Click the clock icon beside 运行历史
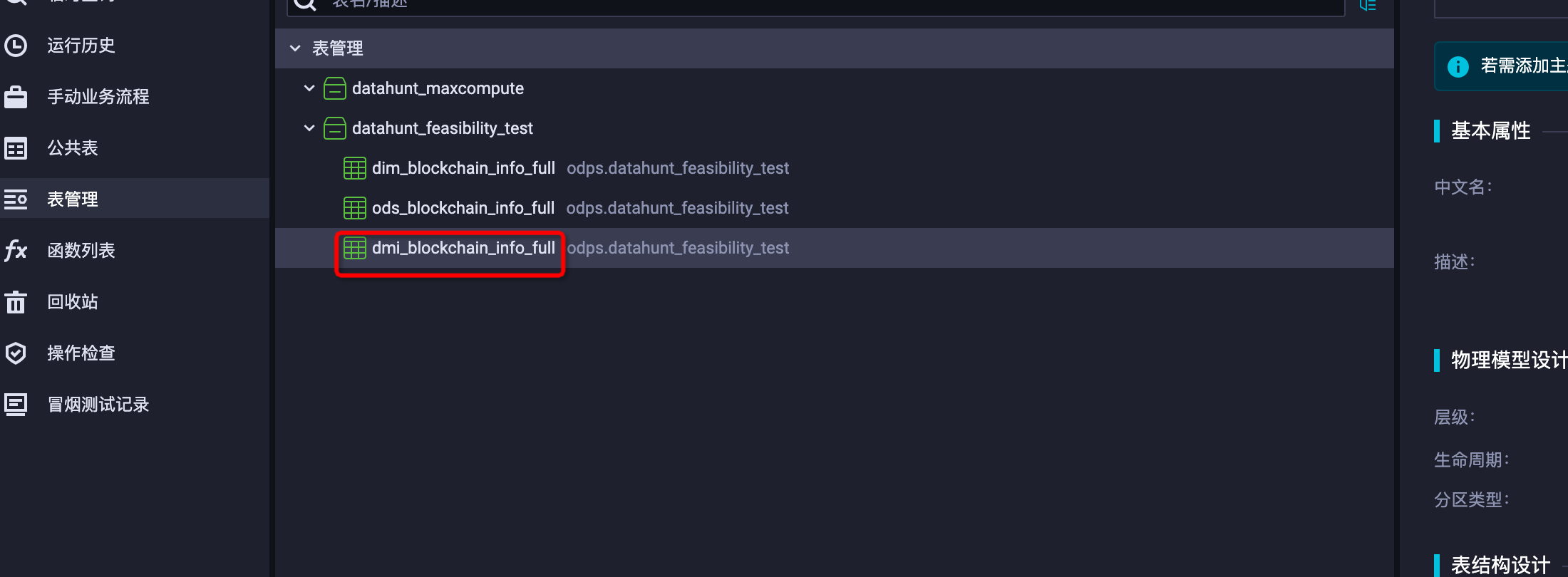This screenshot has width=1568, height=577. (x=16, y=46)
